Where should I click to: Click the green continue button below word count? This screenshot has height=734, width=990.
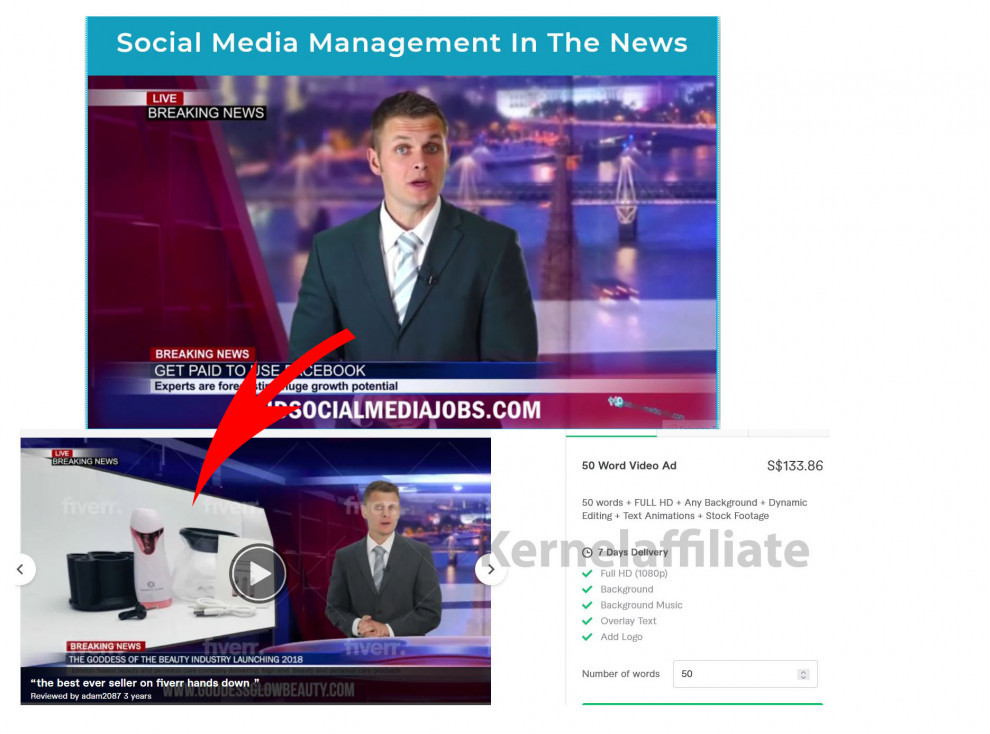[702, 704]
